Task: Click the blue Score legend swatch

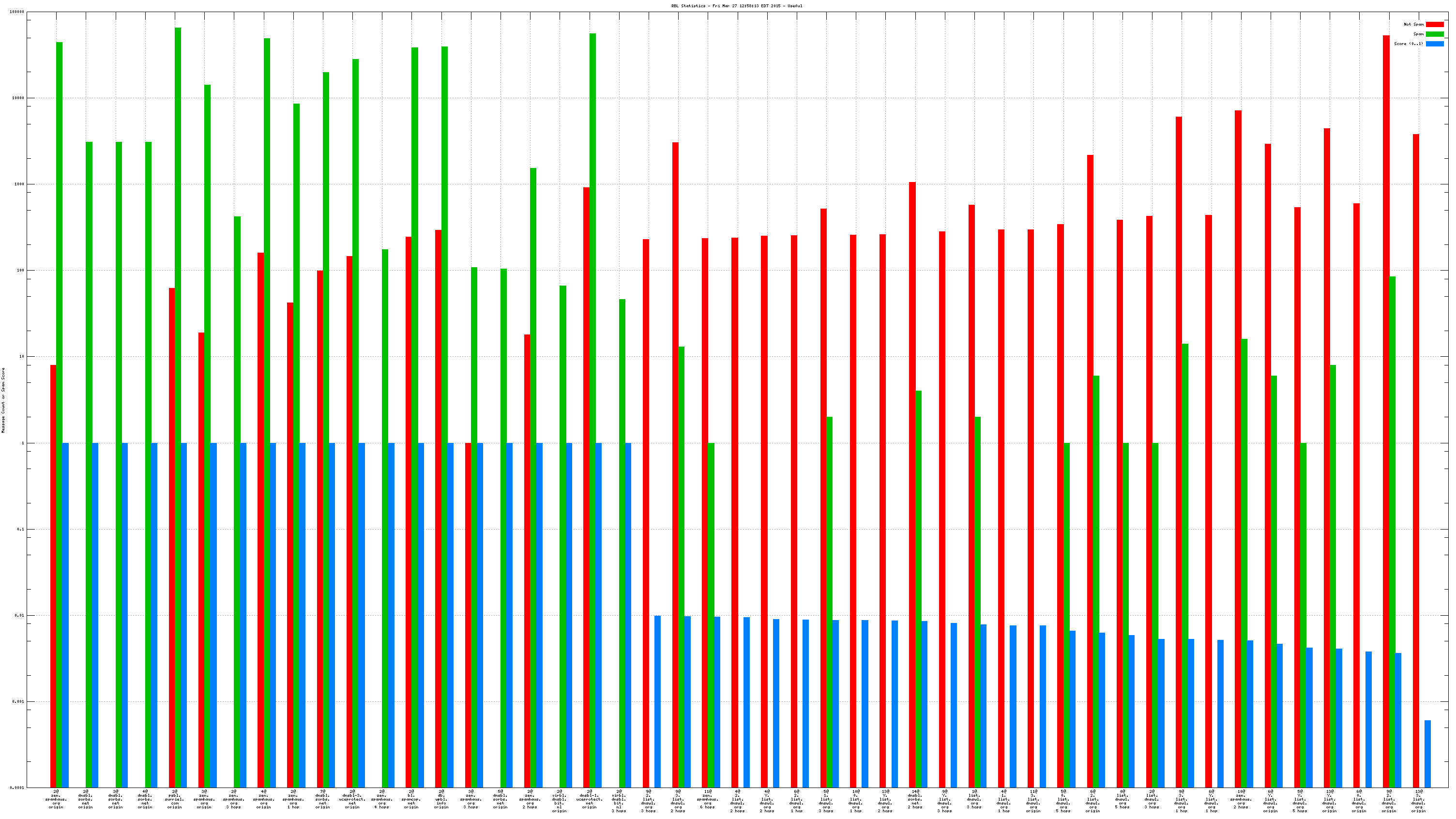Action: tap(1435, 44)
